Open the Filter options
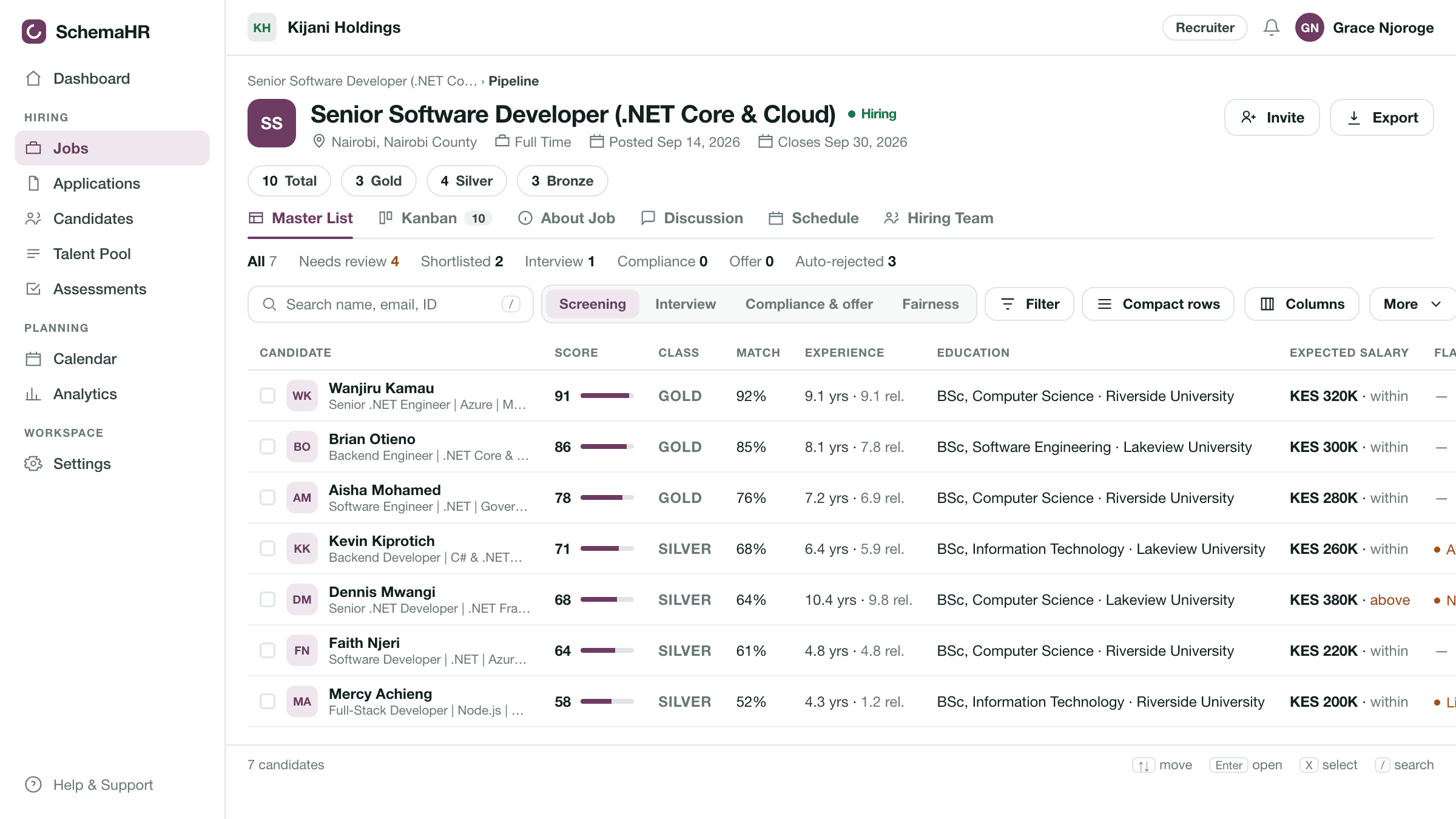 1030,304
